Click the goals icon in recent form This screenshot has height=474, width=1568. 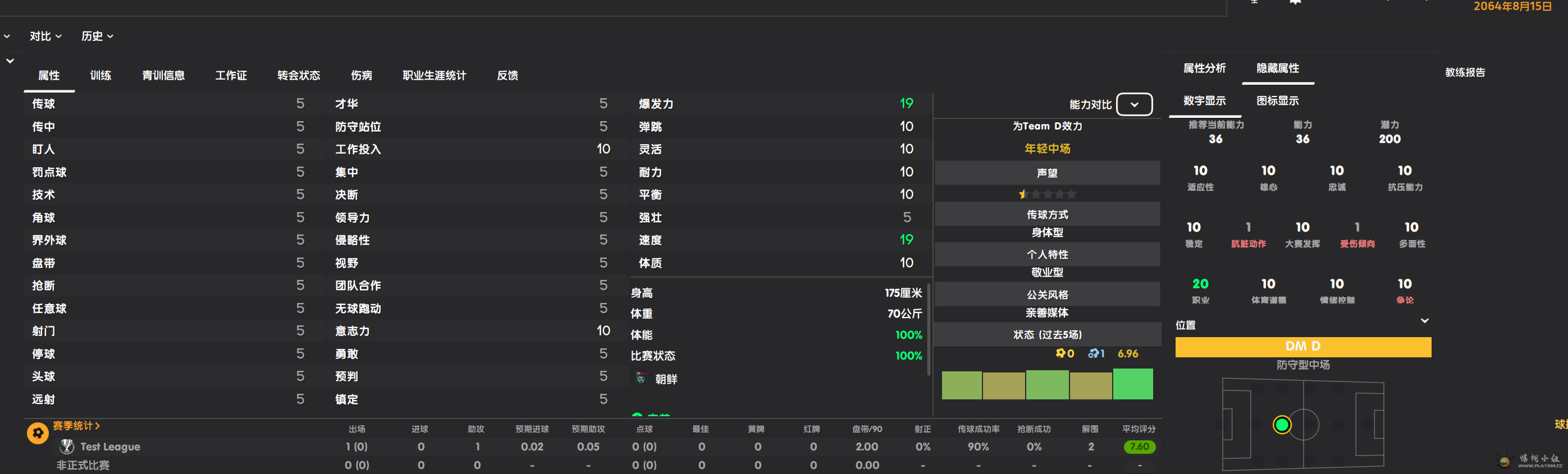click(x=1060, y=353)
